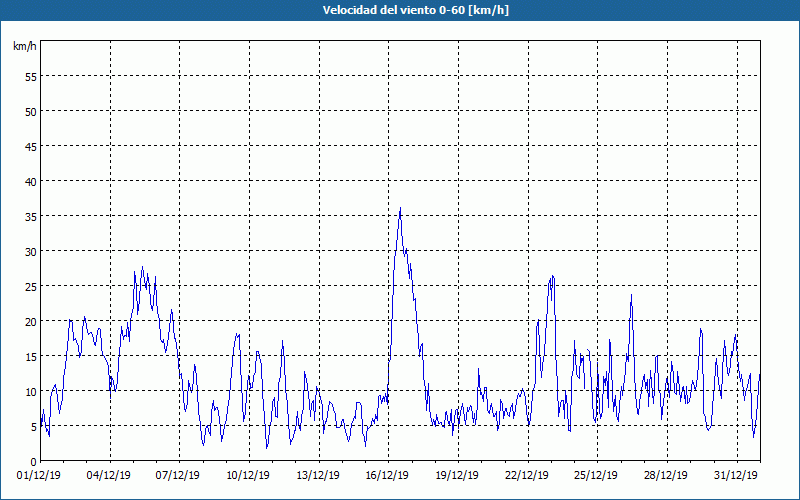The width and height of the screenshot is (800, 500).
Task: Click the date label 16/12/19
Action: [387, 475]
